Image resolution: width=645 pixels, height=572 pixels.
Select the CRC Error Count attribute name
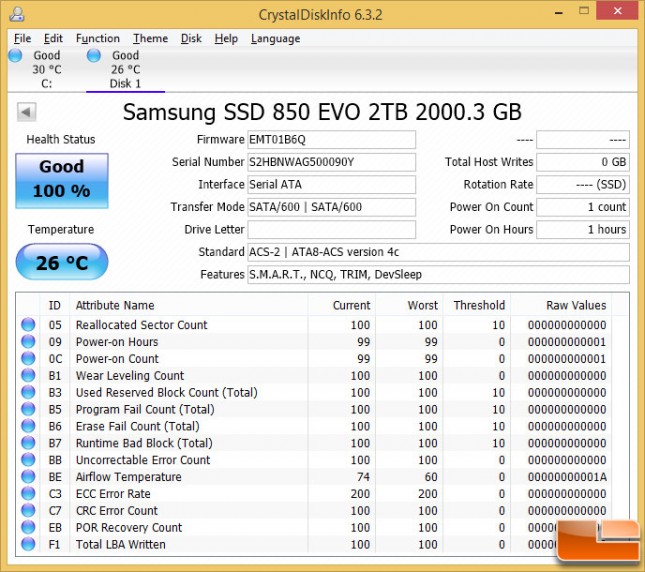[116, 510]
